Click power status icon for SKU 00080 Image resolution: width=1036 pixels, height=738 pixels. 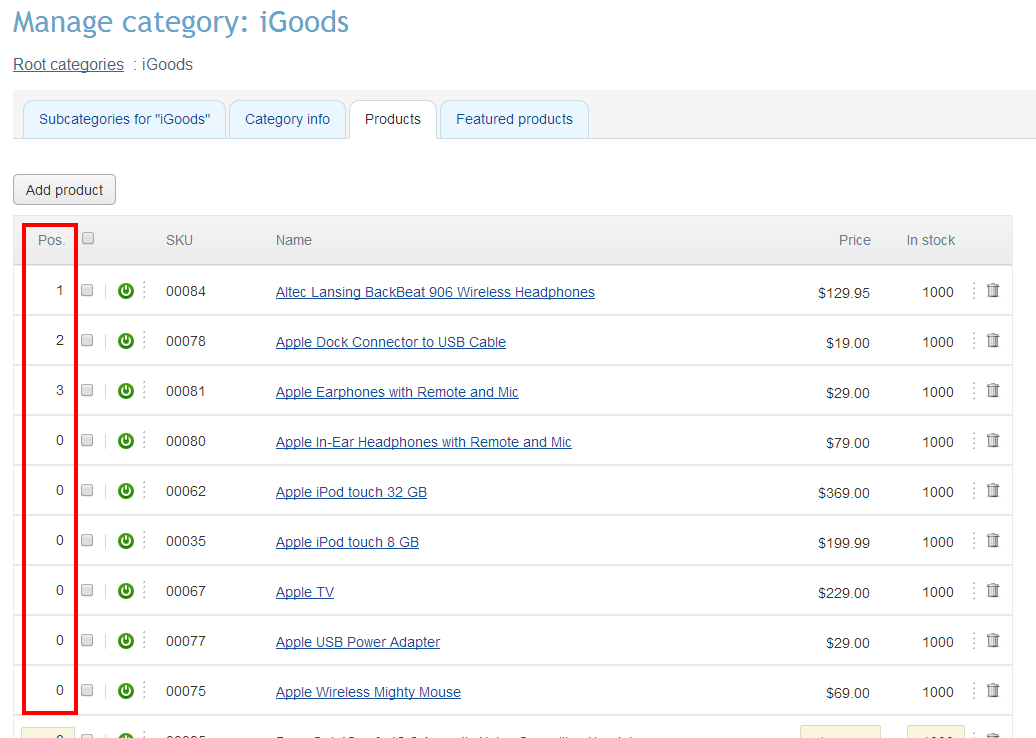126,441
